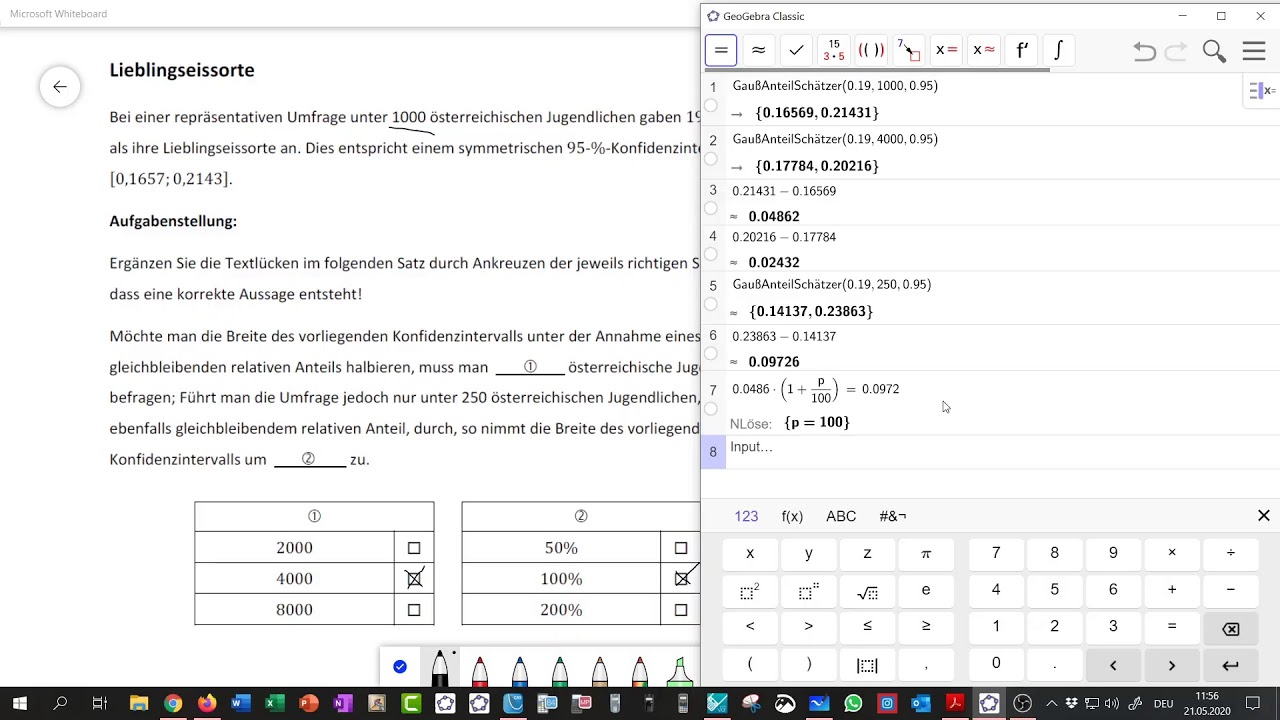Image resolution: width=1280 pixels, height=720 pixels.
Task: Switch keyboard to ABC tab
Action: tap(841, 516)
